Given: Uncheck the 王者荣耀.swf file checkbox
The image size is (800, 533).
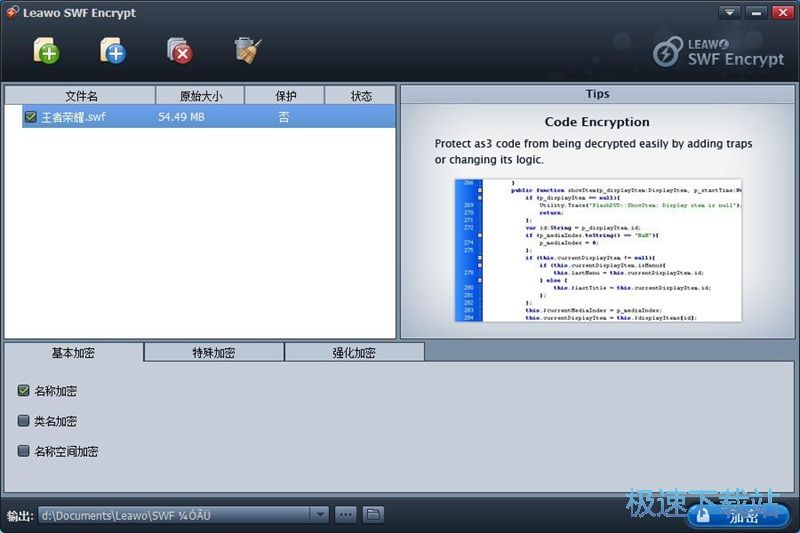Looking at the screenshot, I should tap(31, 117).
